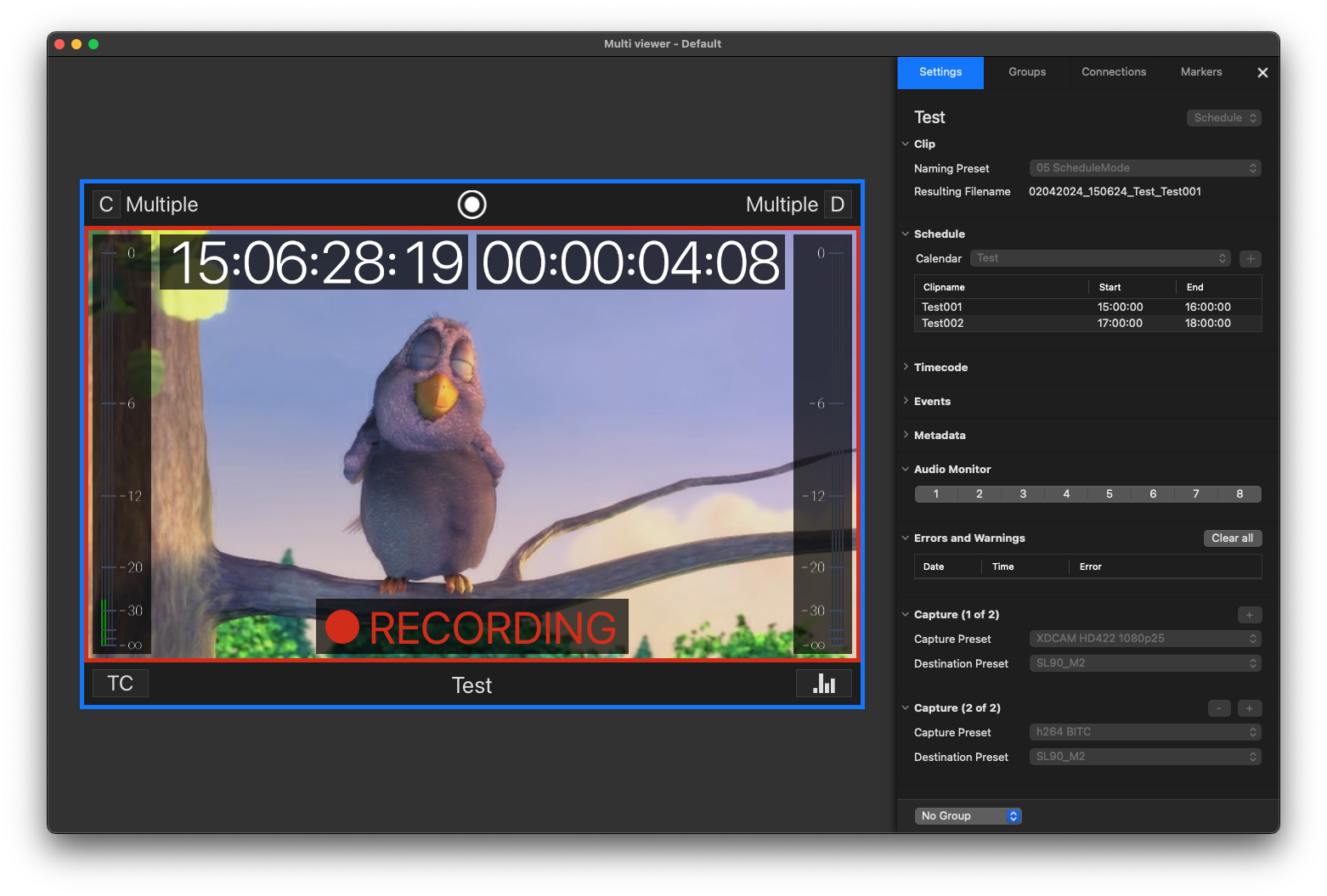The width and height of the screenshot is (1327, 896).
Task: Close the settings side panel
Action: 1262,72
